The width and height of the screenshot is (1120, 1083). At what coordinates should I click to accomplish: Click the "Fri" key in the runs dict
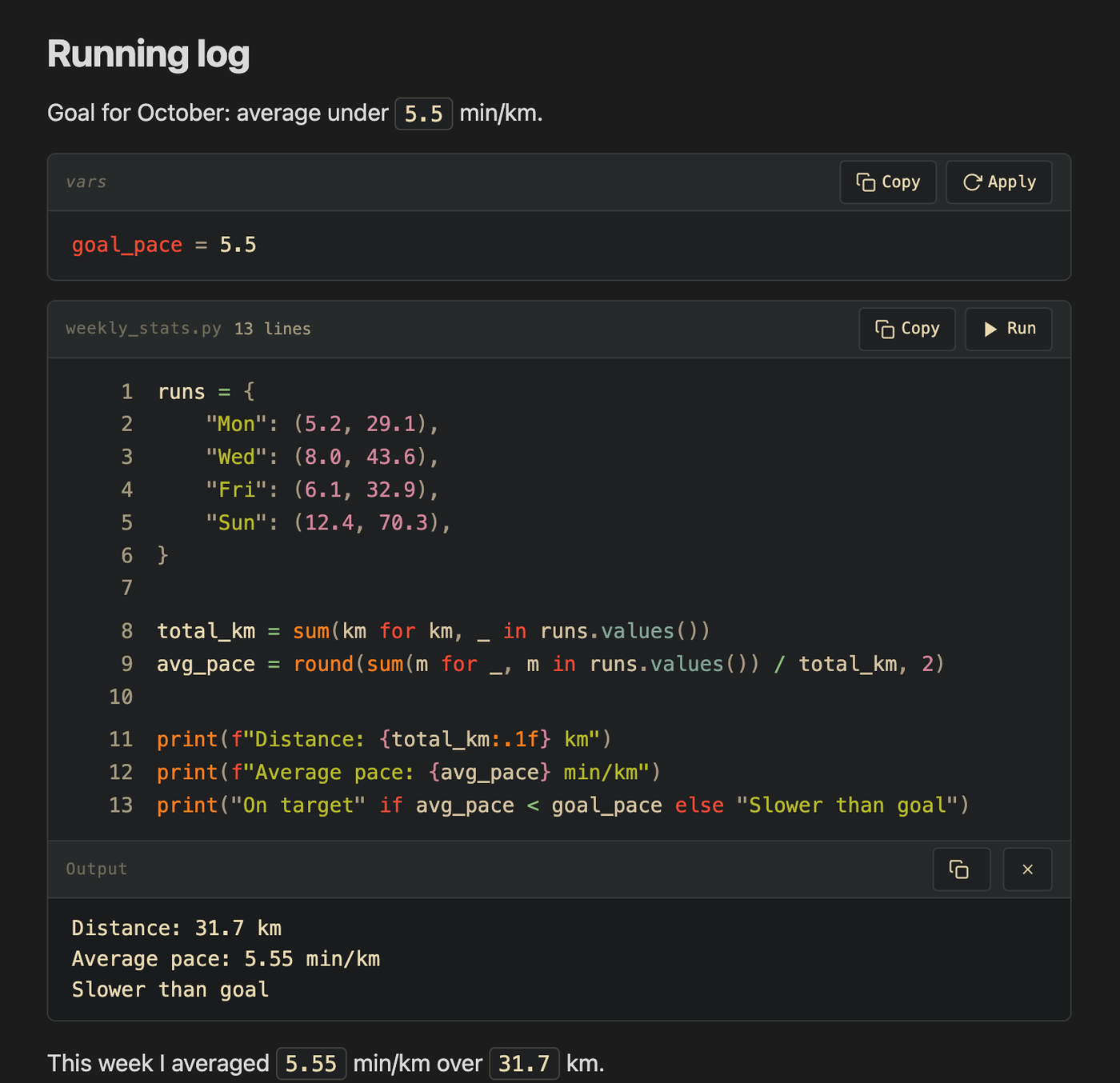237,490
